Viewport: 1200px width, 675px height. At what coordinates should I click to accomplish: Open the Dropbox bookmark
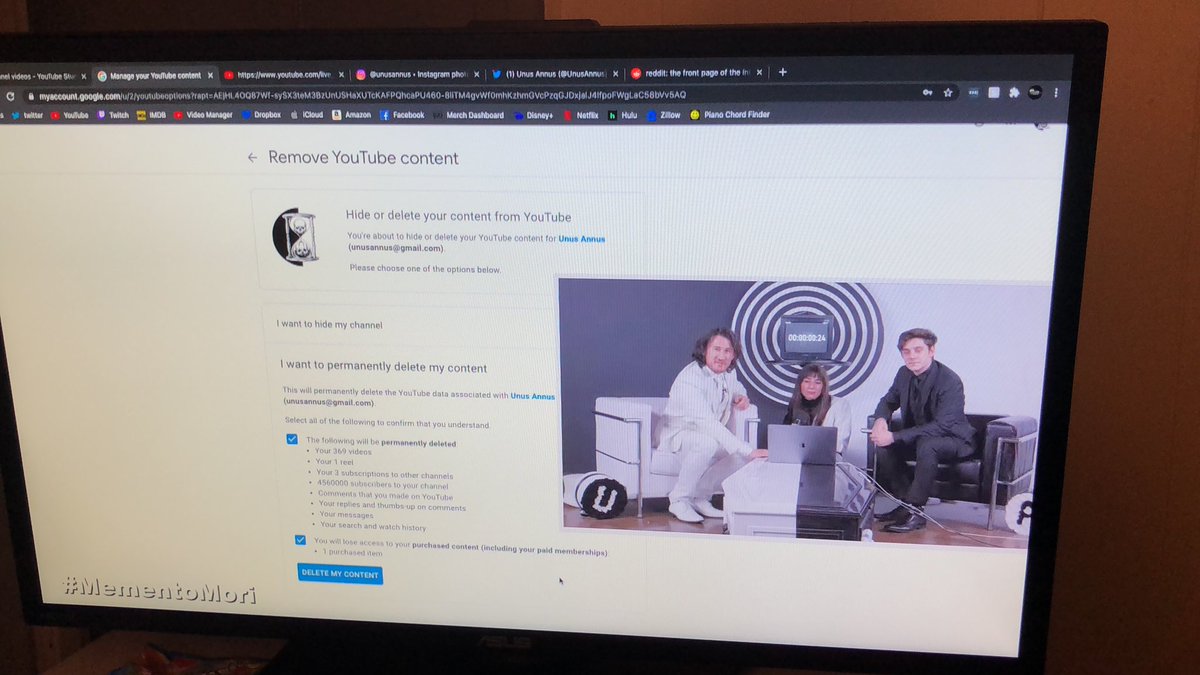pyautogui.click(x=261, y=115)
